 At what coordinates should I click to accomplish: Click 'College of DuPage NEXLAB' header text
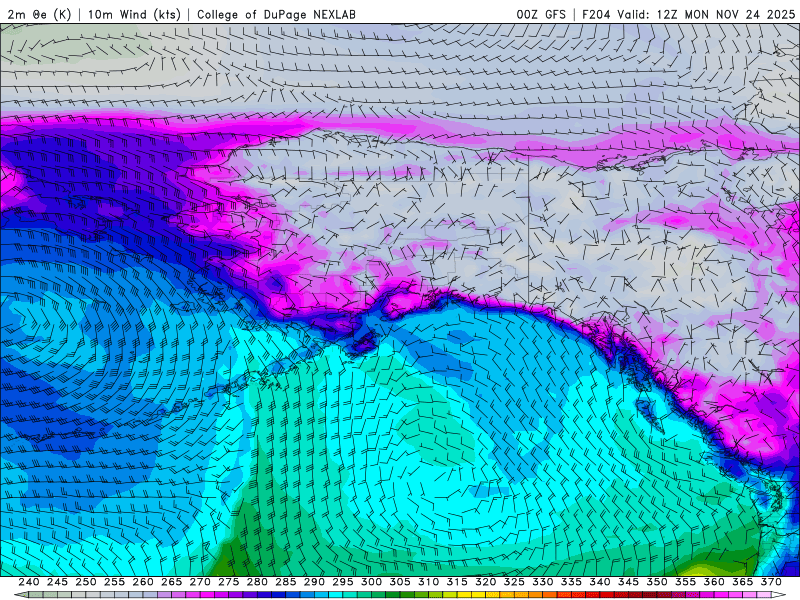pos(276,14)
